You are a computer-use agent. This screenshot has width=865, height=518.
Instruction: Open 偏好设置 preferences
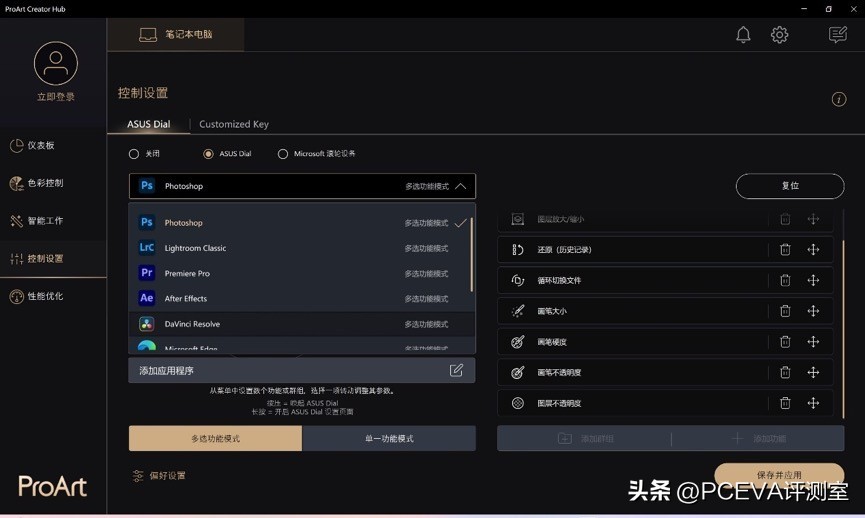(159, 476)
